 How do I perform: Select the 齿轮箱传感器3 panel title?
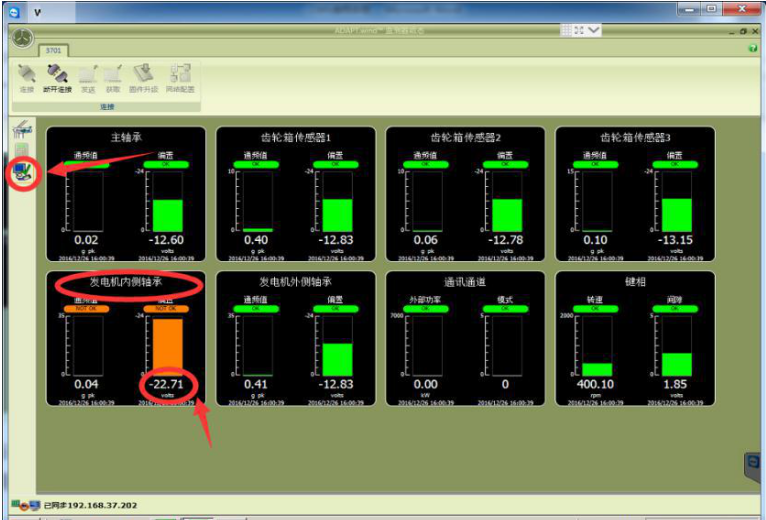pyautogui.click(x=635, y=137)
